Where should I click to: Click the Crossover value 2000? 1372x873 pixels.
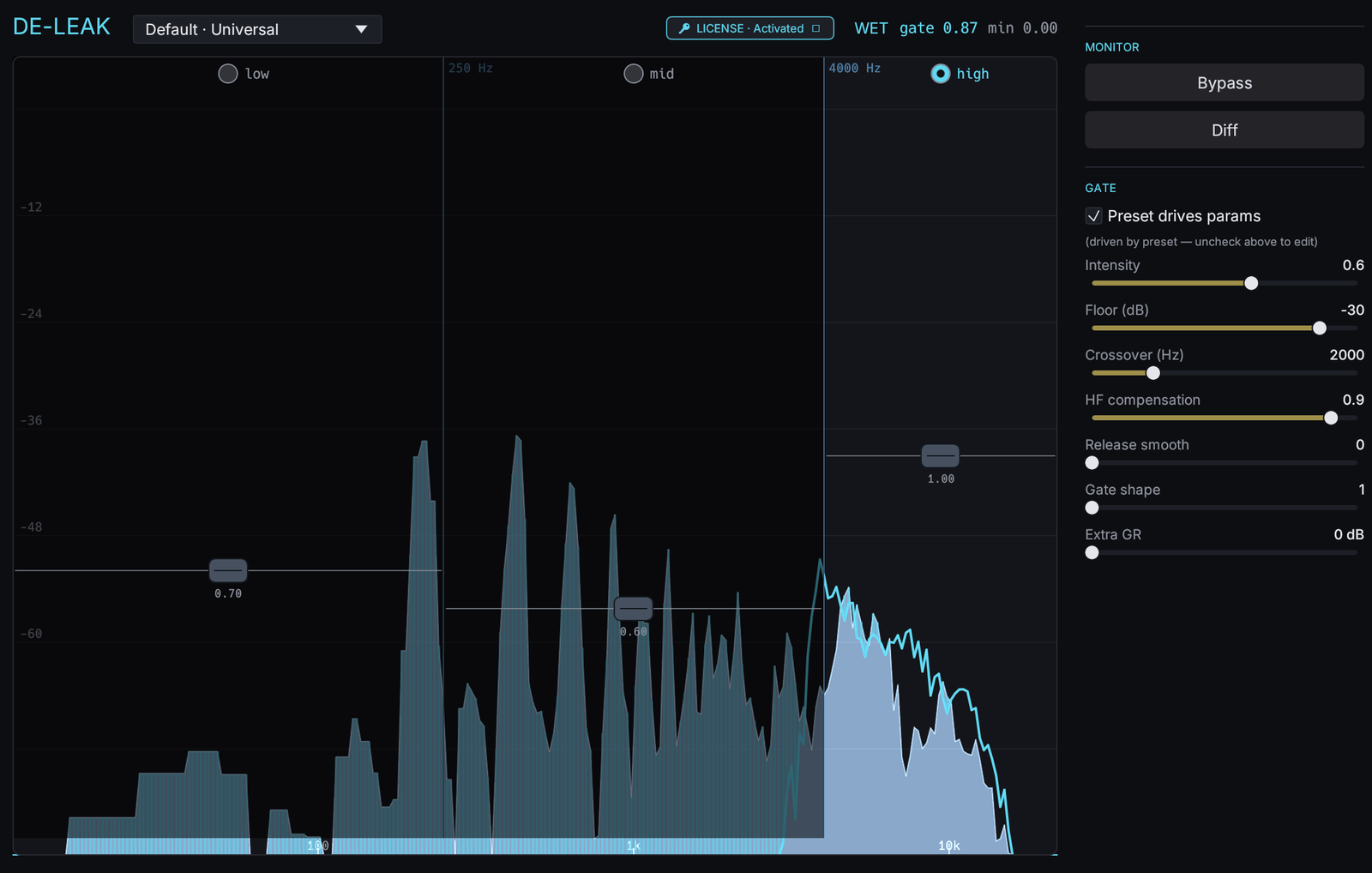(x=1347, y=355)
